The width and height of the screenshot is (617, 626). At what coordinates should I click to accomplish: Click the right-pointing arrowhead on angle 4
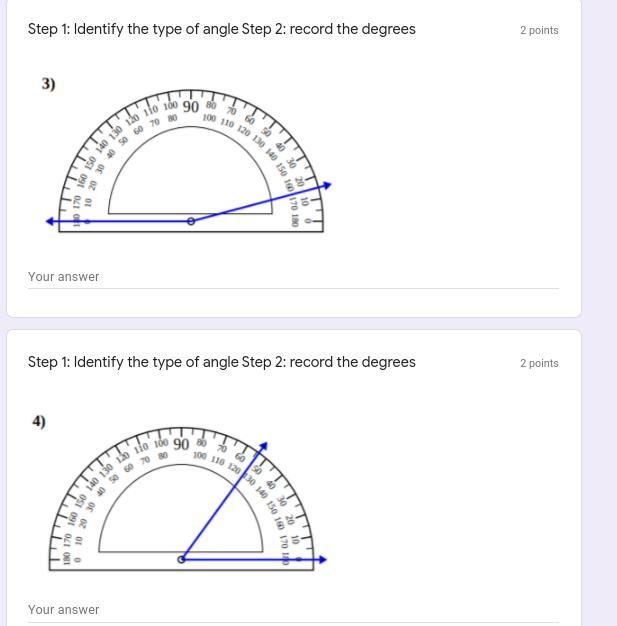point(323,560)
